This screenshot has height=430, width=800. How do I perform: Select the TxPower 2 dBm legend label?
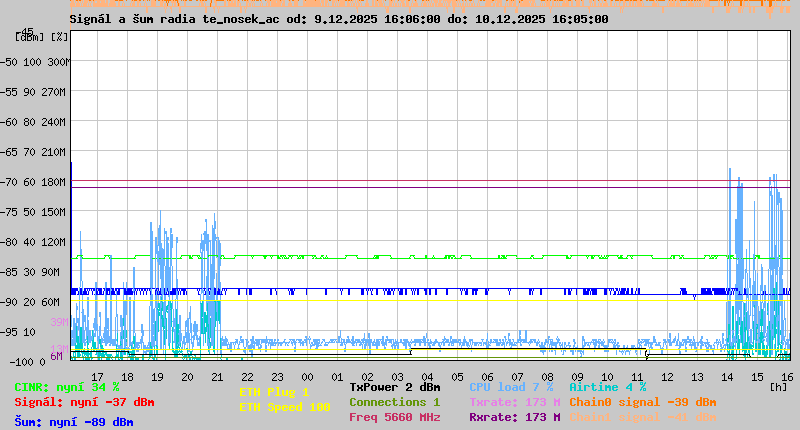tap(394, 387)
